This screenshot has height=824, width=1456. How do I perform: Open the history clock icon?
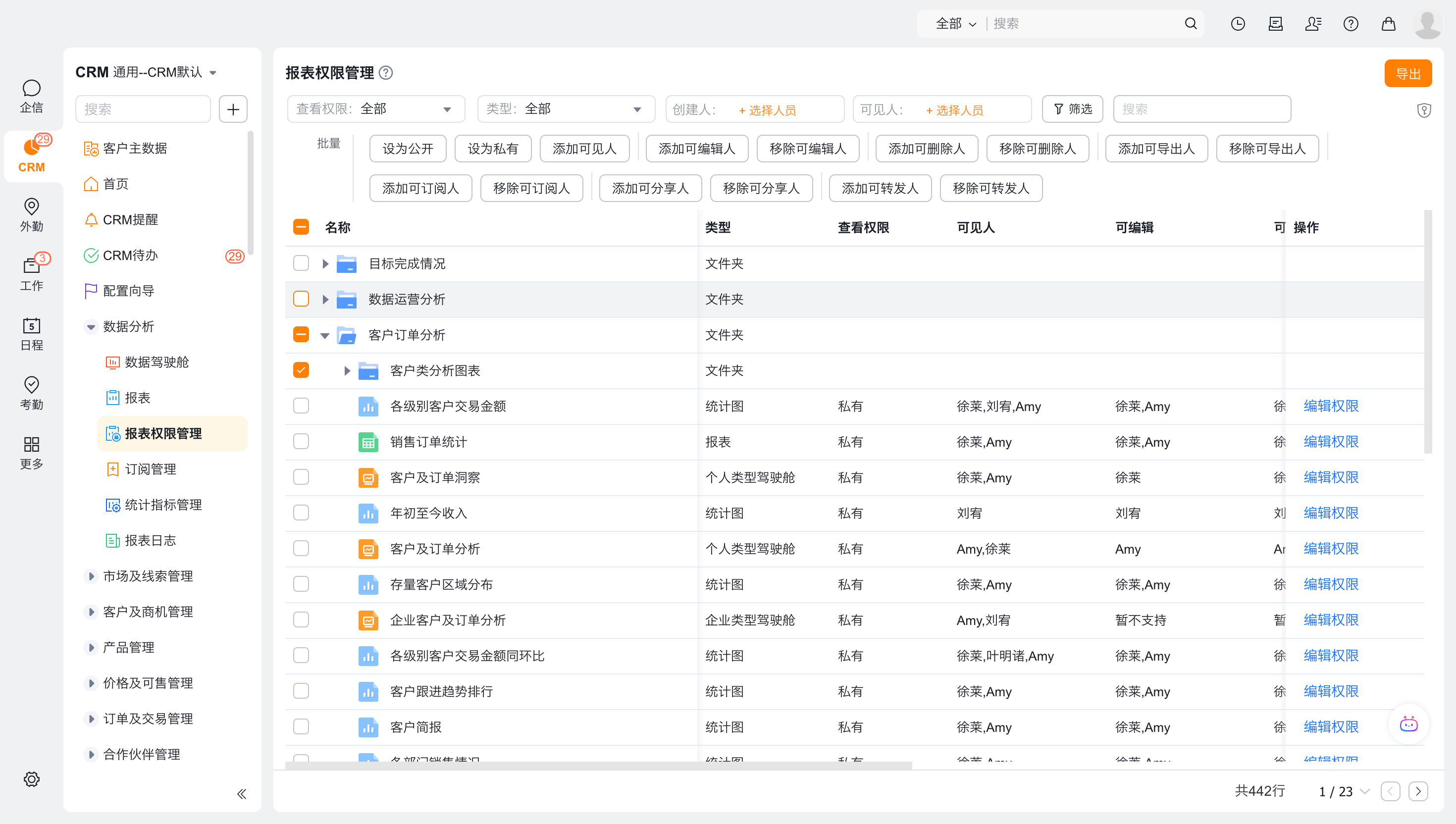click(x=1238, y=24)
